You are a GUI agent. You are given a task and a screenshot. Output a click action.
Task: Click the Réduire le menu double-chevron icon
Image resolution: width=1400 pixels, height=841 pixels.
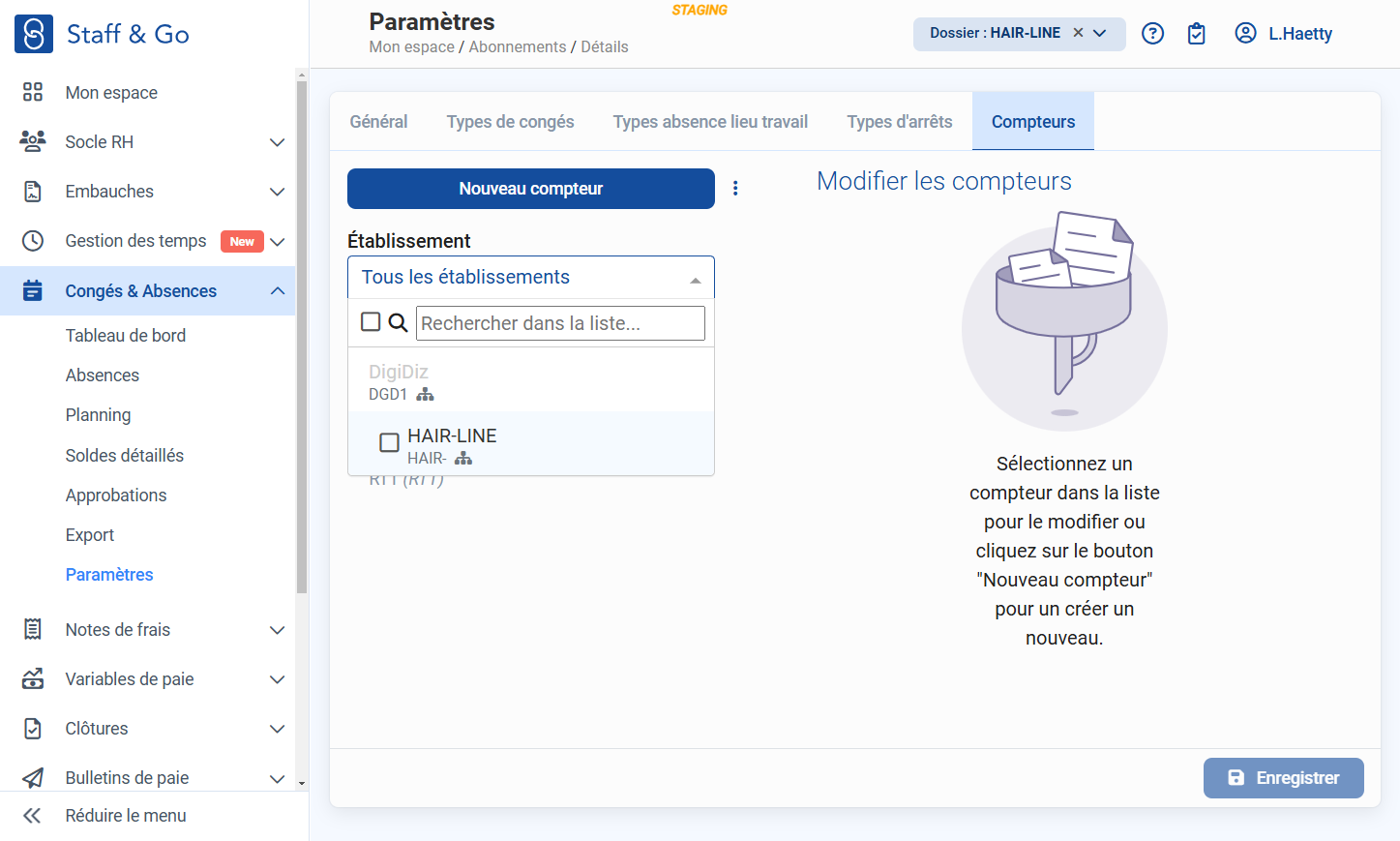32,815
